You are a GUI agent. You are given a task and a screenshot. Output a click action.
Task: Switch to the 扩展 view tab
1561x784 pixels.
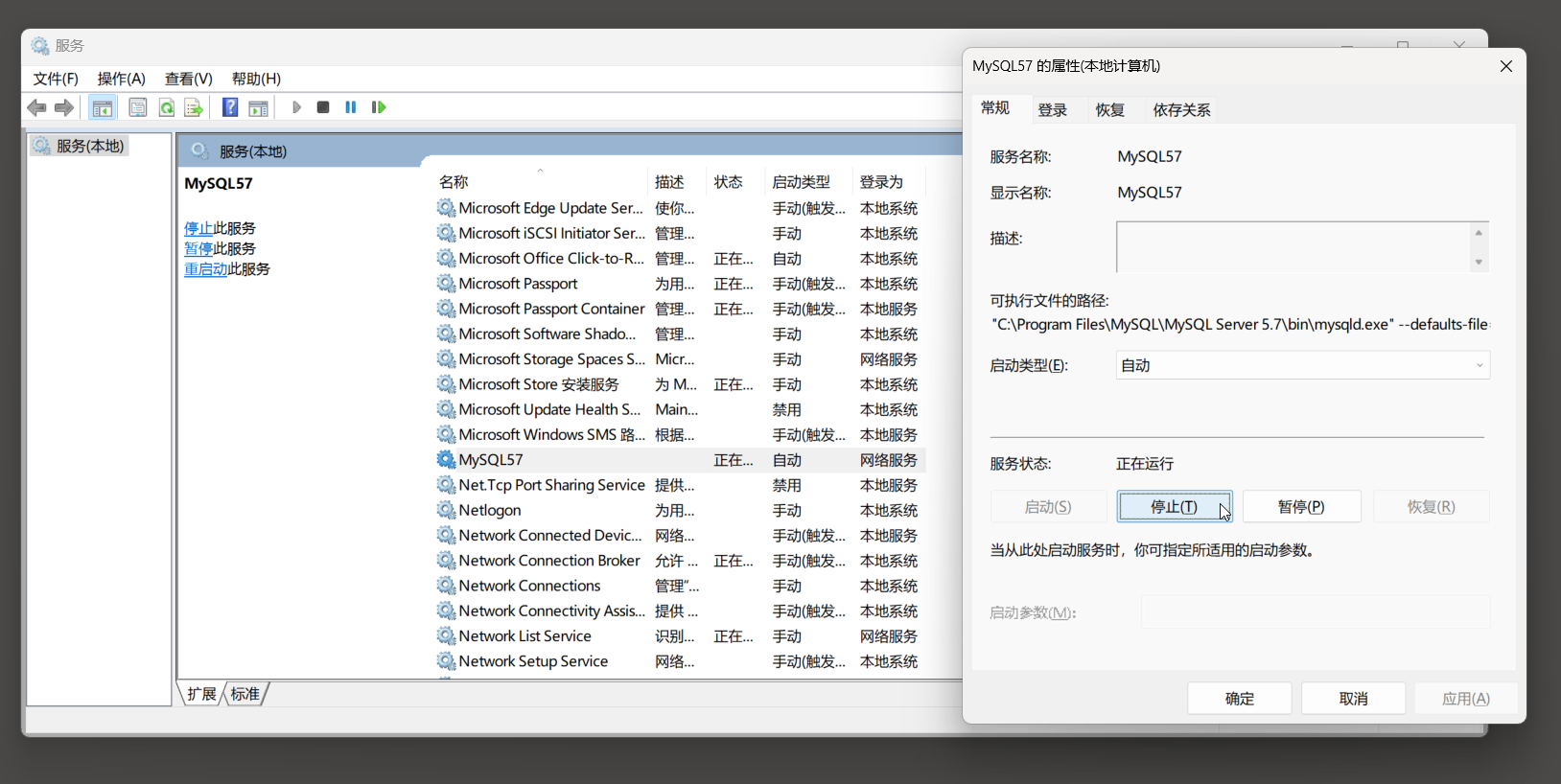click(x=202, y=694)
